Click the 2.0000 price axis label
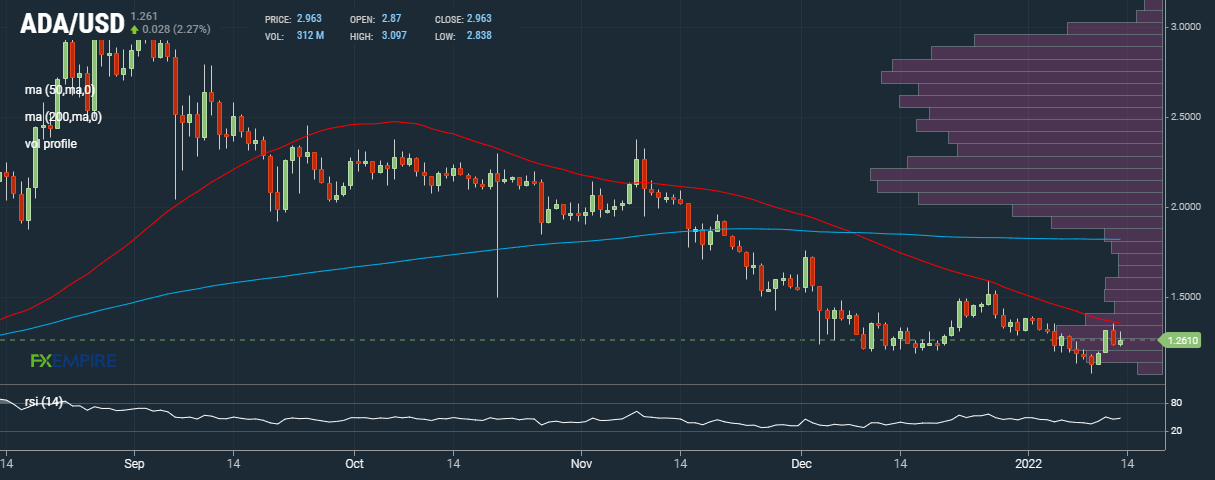The width and height of the screenshot is (1215, 480). coord(1184,207)
